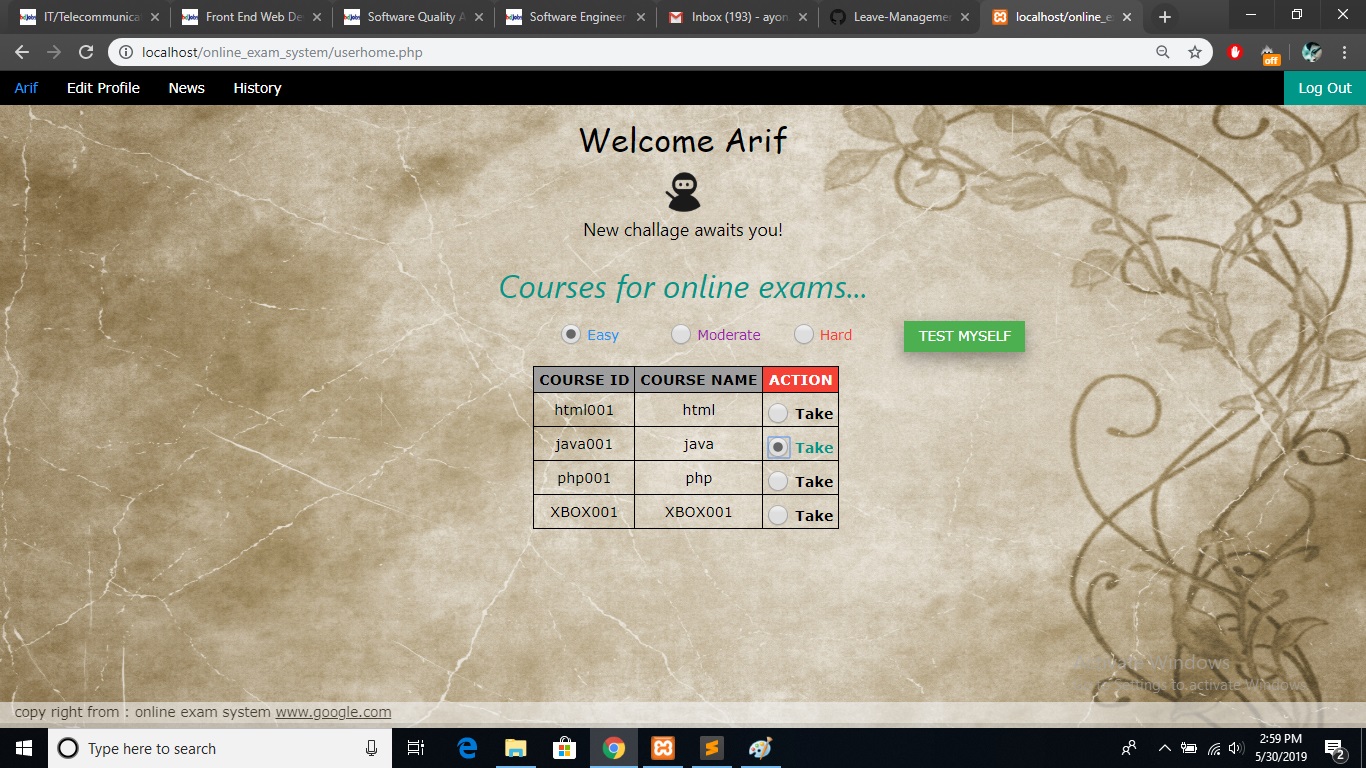
Task: Open the History page from navigation
Action: 257,88
